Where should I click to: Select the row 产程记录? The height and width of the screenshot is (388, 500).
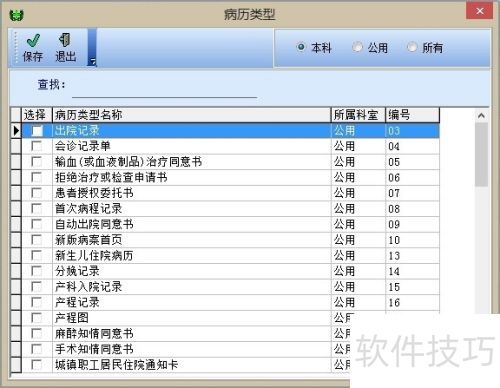(231, 302)
